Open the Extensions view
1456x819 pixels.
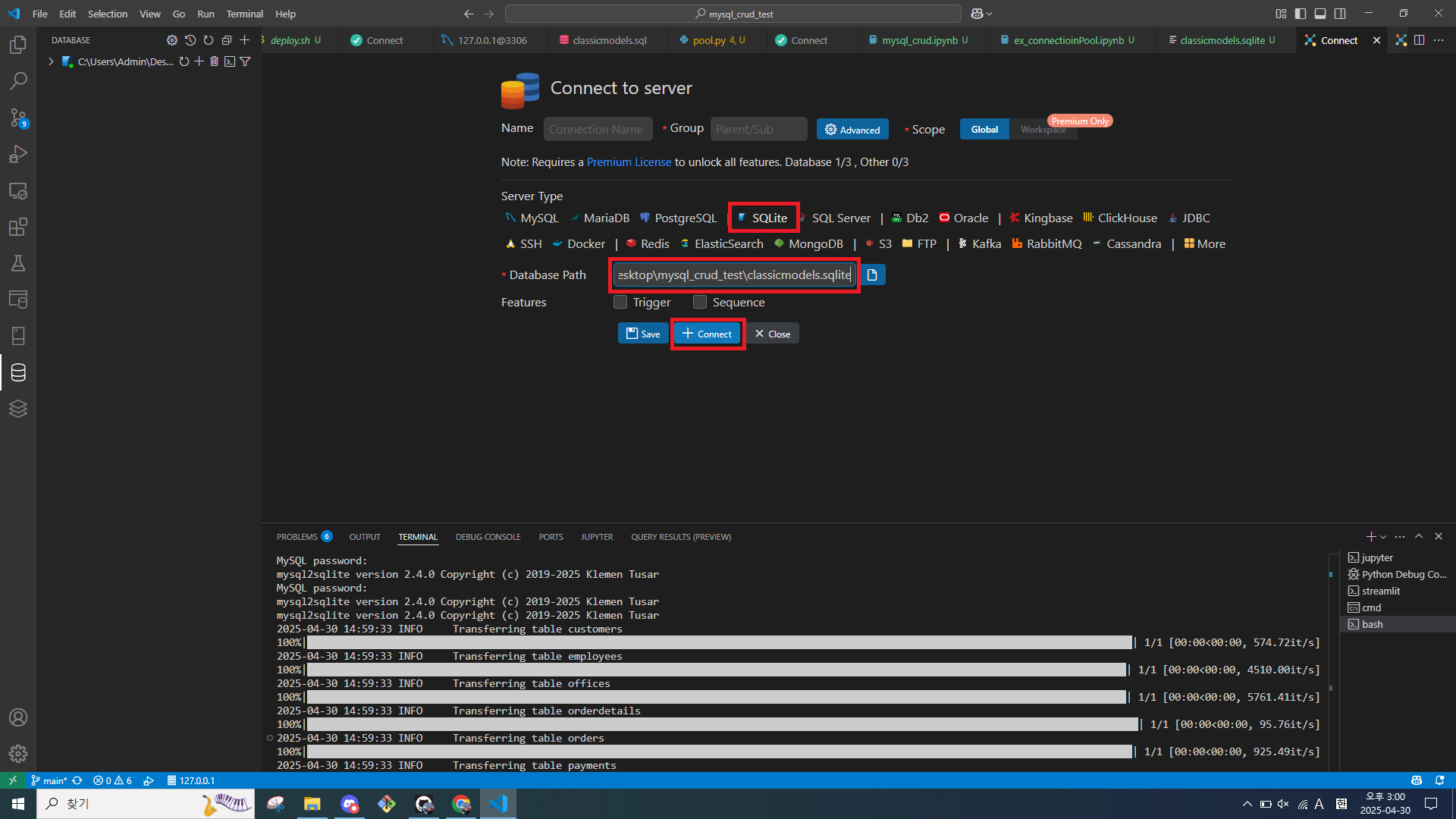[x=18, y=227]
